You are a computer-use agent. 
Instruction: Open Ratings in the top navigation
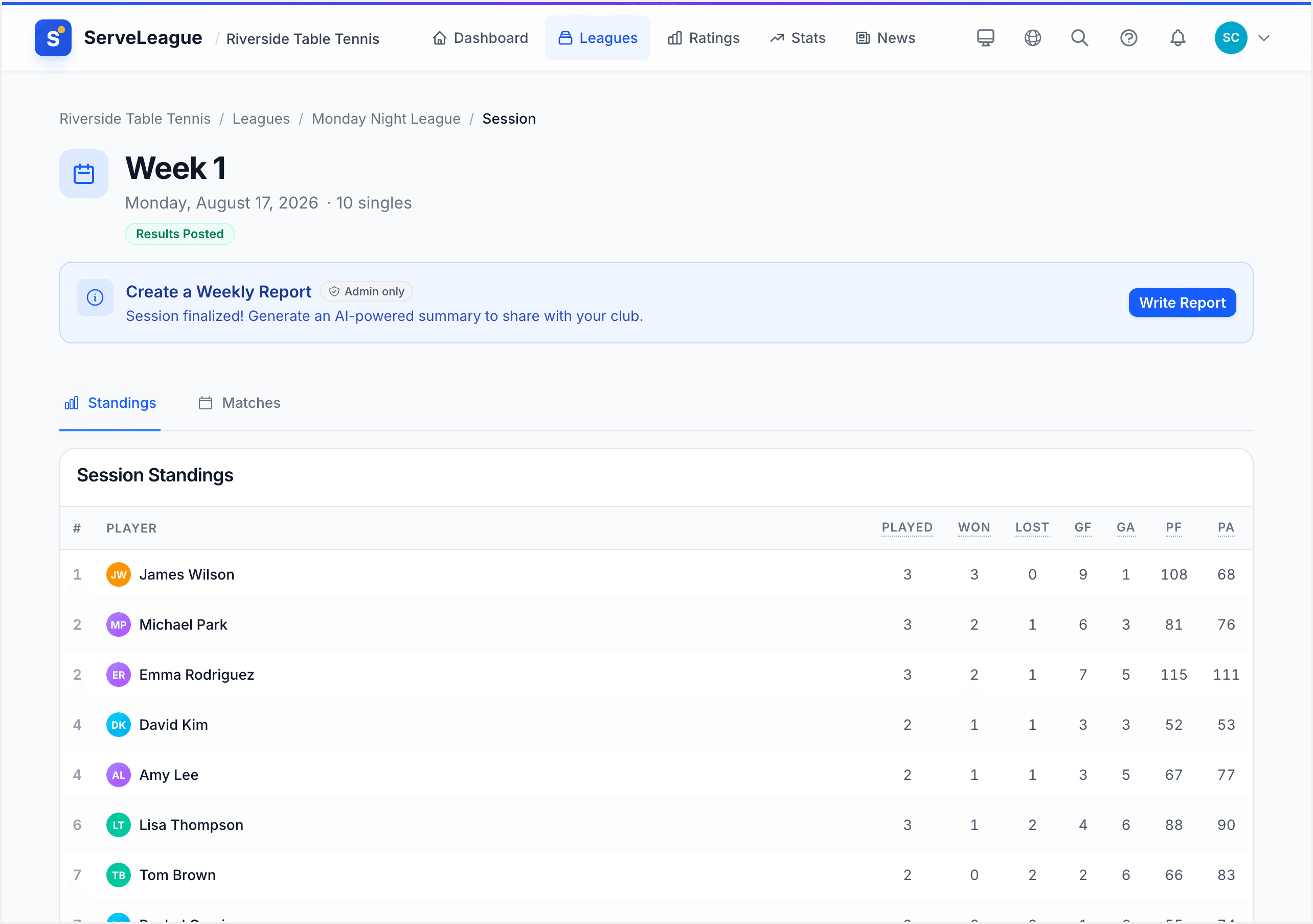(704, 38)
